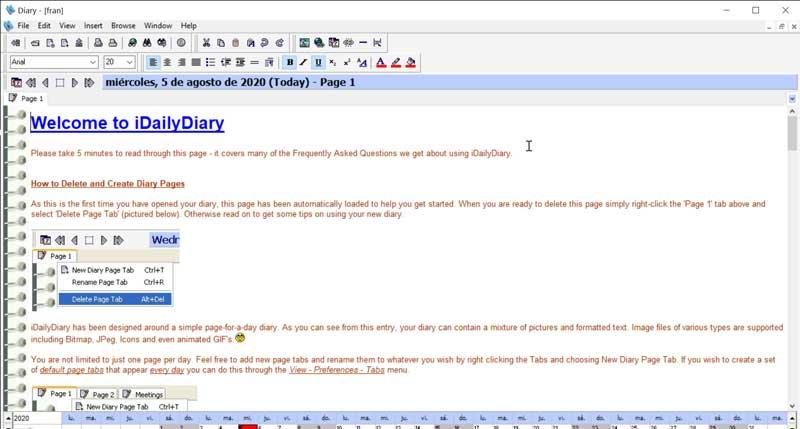This screenshot has height=429, width=800.
Task: Set paragraph alignment to center
Action: click(x=167, y=62)
